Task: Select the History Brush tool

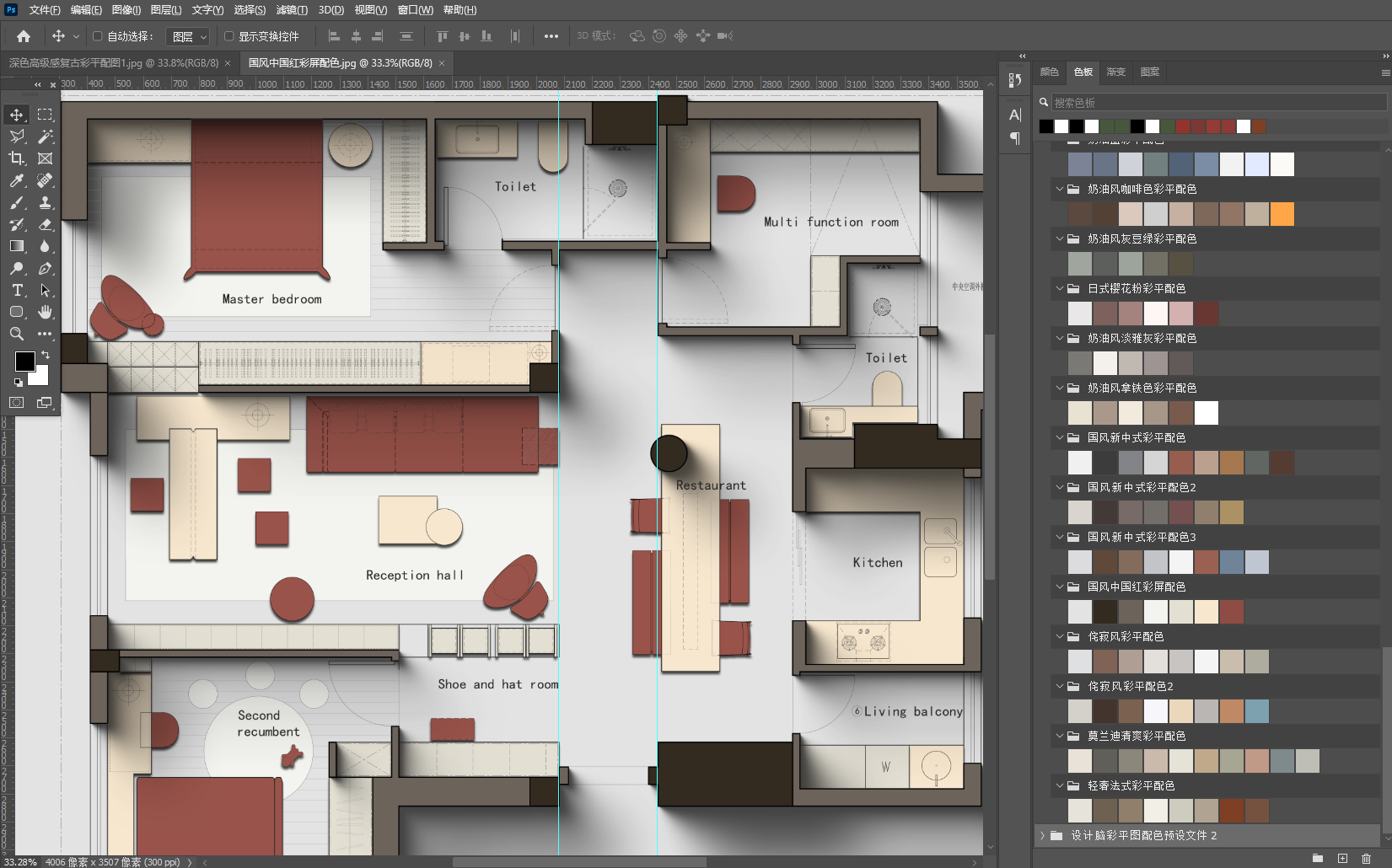Action: tap(17, 224)
